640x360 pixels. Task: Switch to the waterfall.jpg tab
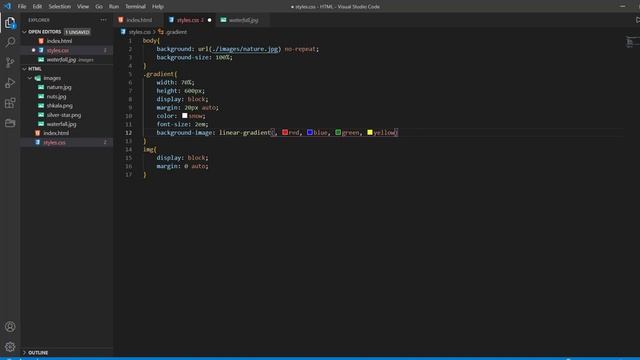click(x=243, y=20)
